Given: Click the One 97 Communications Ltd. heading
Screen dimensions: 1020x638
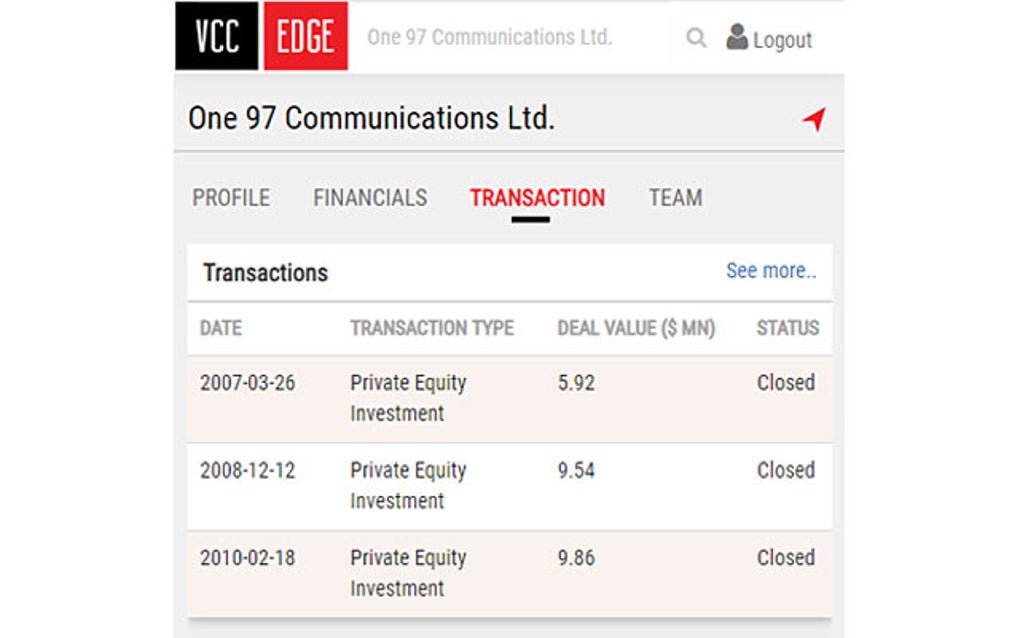Looking at the screenshot, I should point(371,119).
